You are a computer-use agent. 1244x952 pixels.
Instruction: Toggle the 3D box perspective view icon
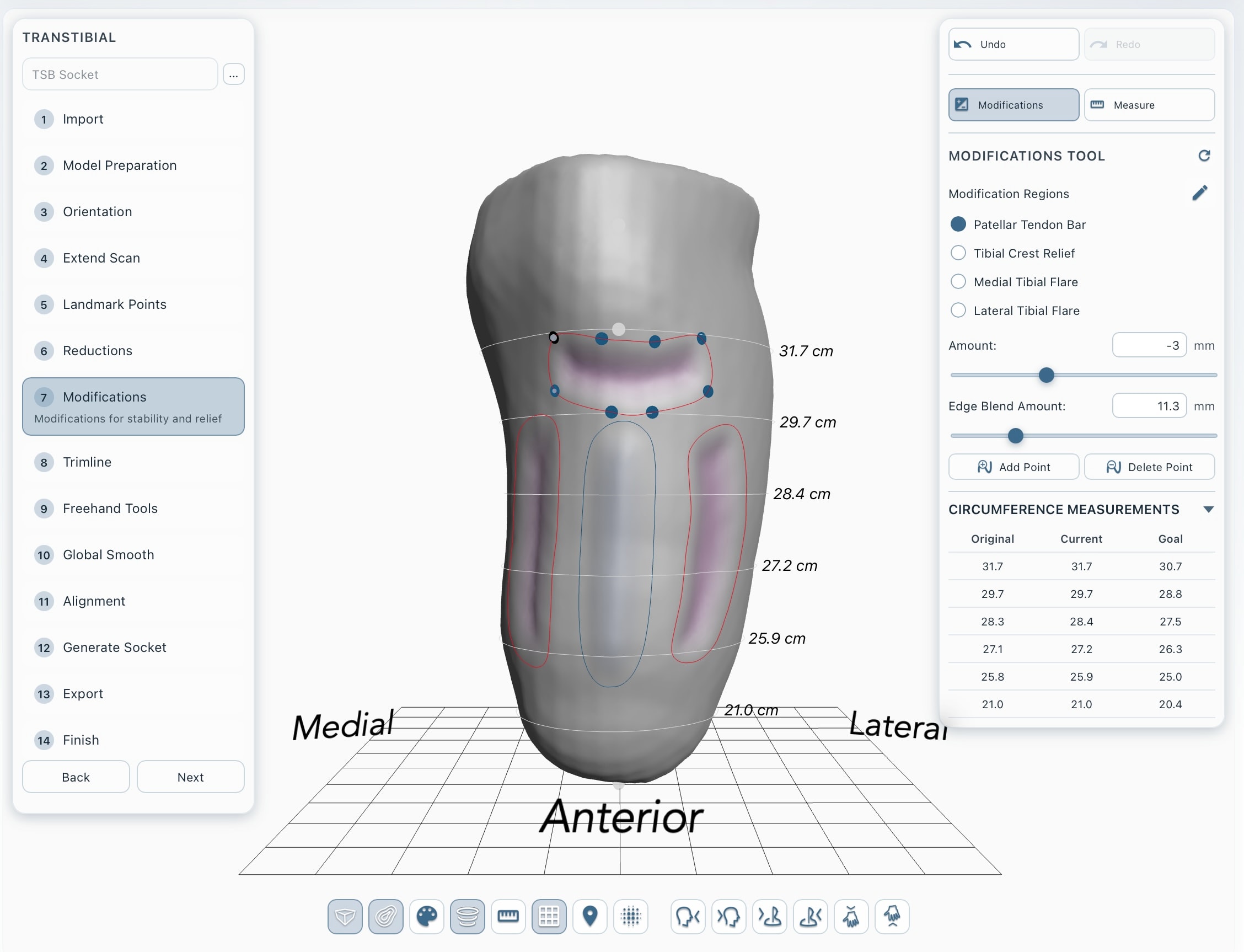click(x=345, y=916)
